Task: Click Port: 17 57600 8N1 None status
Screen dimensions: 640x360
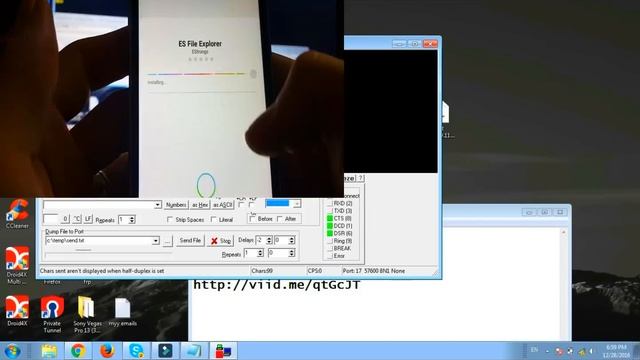Action: point(373,271)
